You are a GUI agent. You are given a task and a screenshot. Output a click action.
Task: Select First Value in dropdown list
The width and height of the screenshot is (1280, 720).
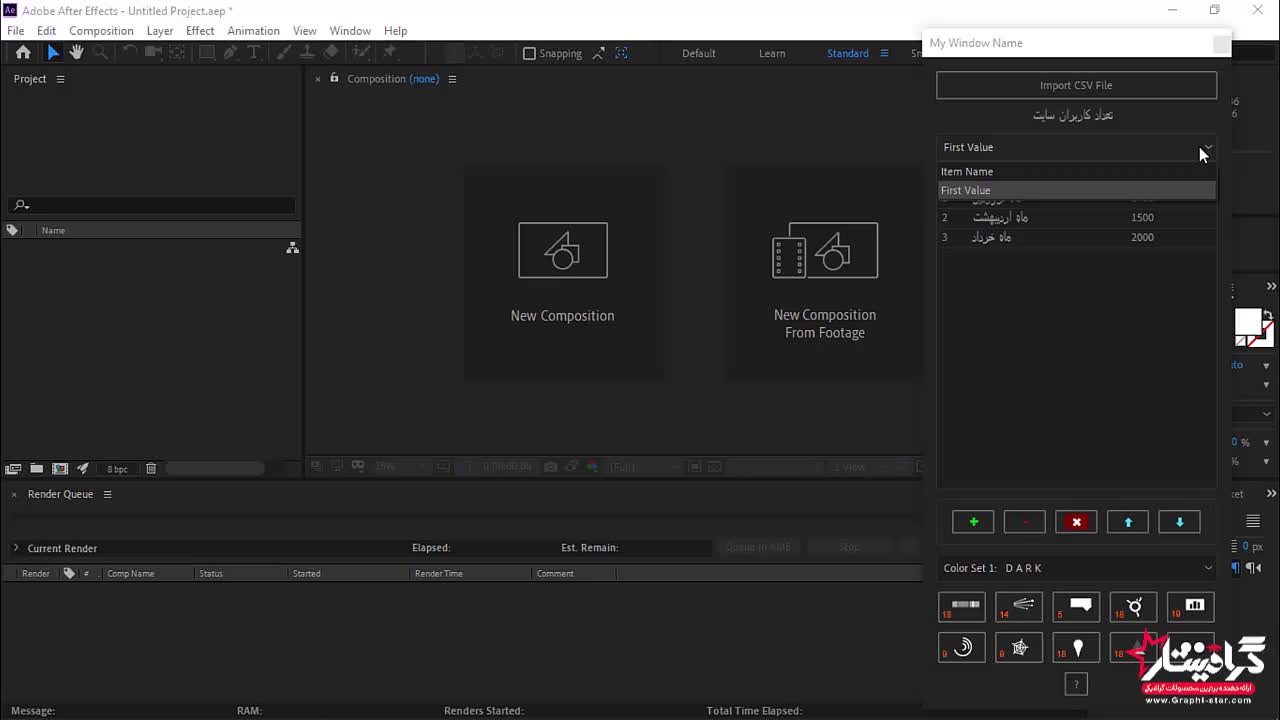coord(1076,190)
